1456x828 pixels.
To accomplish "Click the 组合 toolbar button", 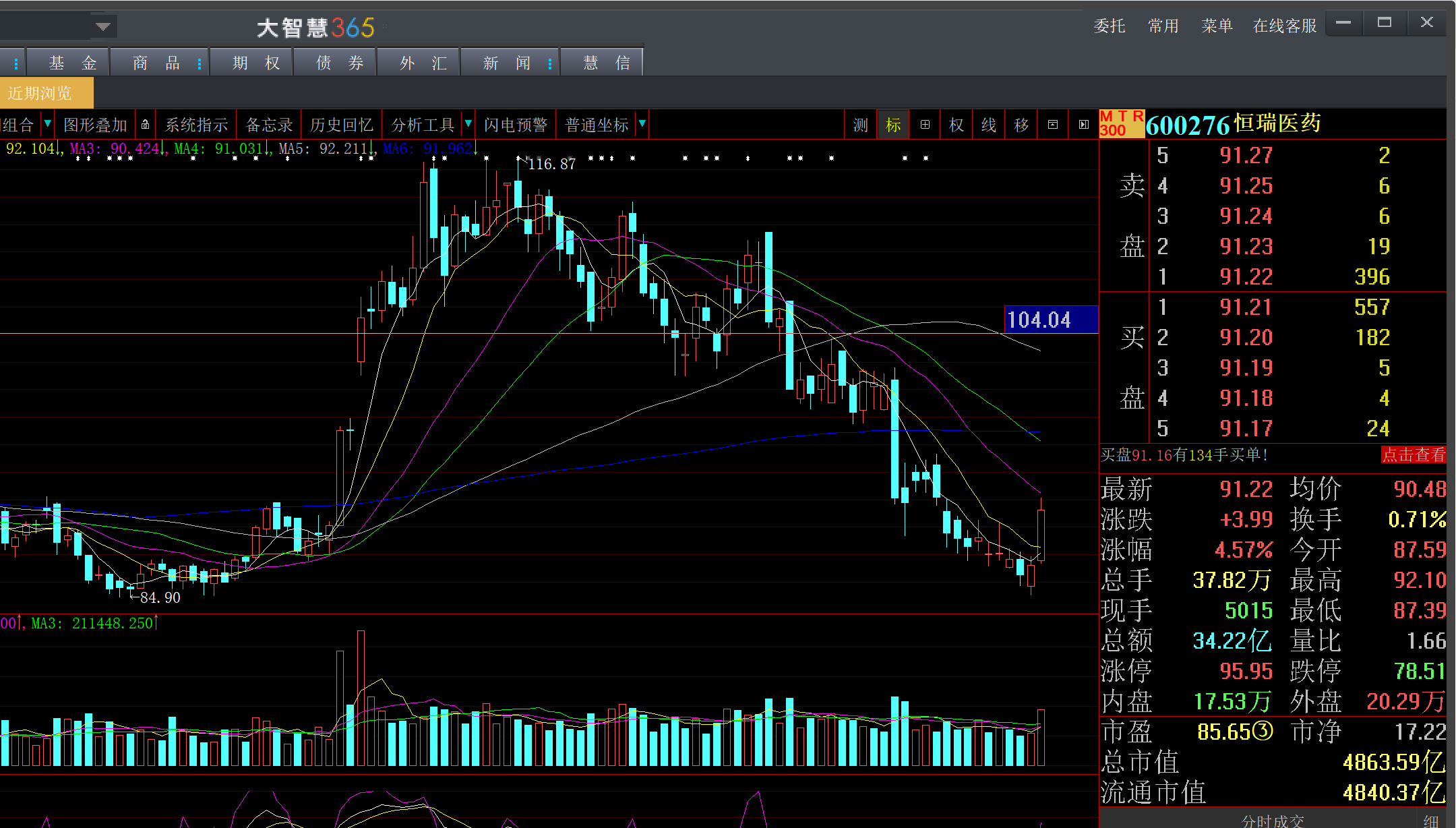I will pyautogui.click(x=19, y=125).
